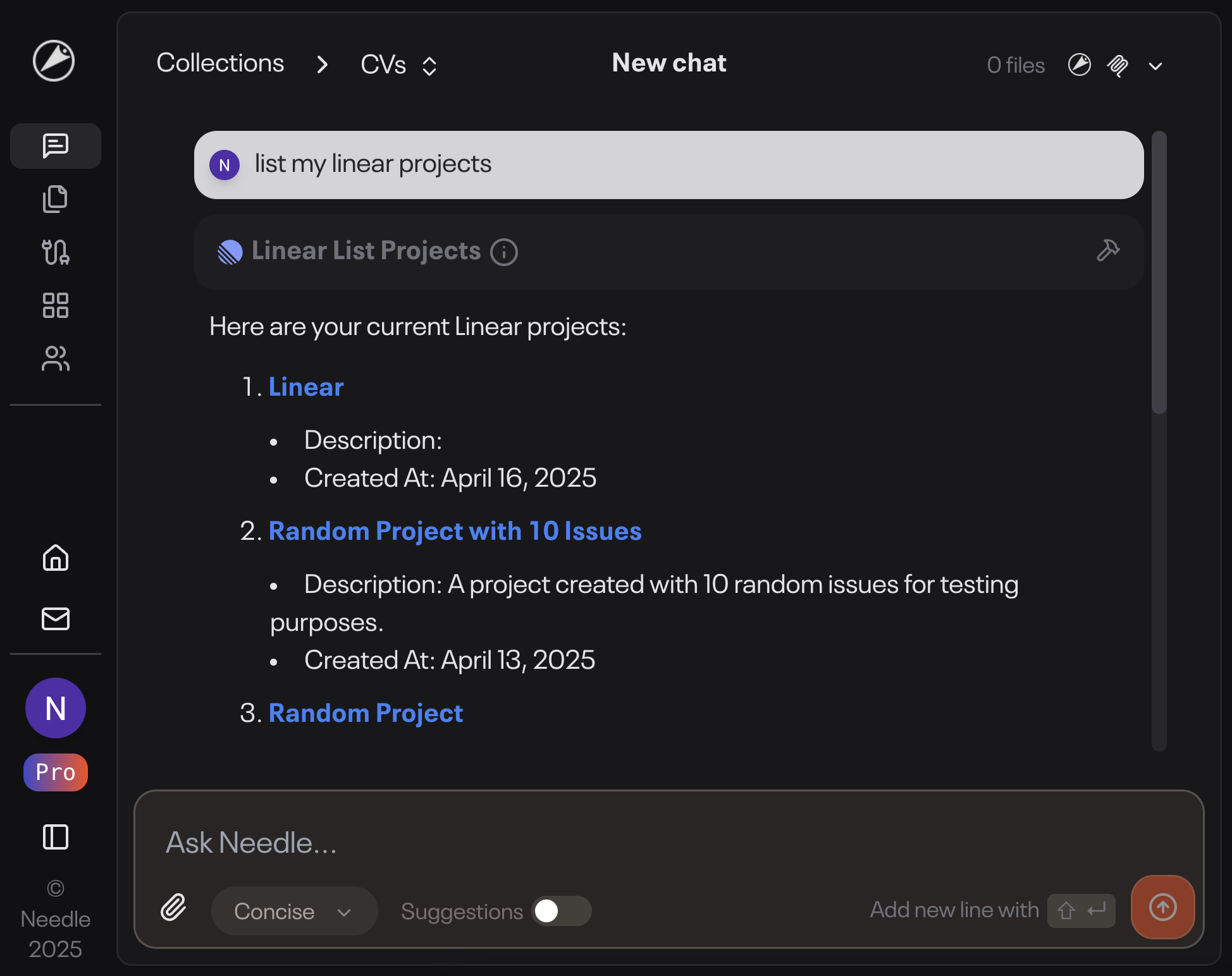The image size is (1232, 976).
Task: Open the CVs collection selector
Action: coord(398,64)
